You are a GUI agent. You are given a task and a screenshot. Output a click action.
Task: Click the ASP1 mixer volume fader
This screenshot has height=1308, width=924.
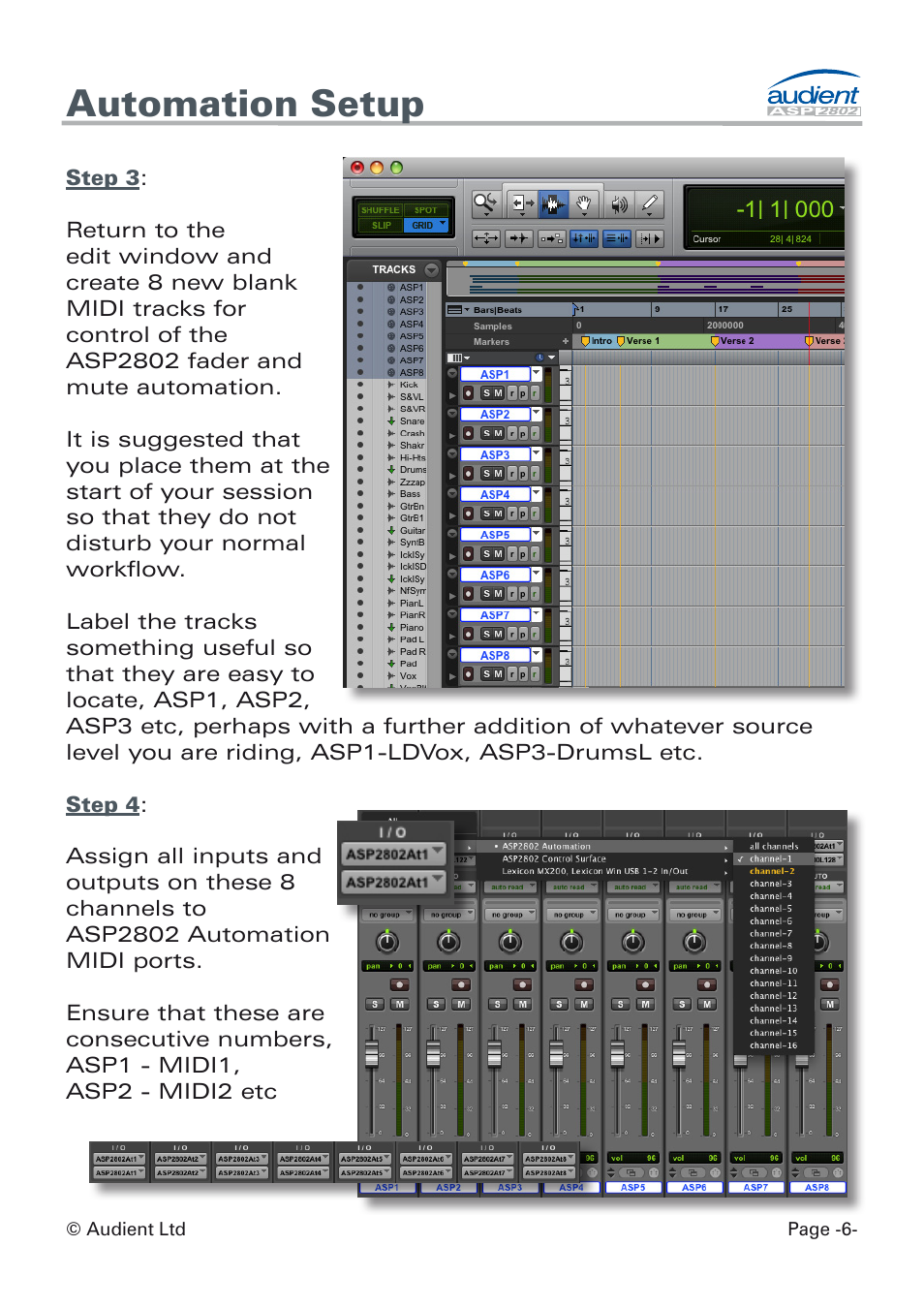[x=371, y=1053]
